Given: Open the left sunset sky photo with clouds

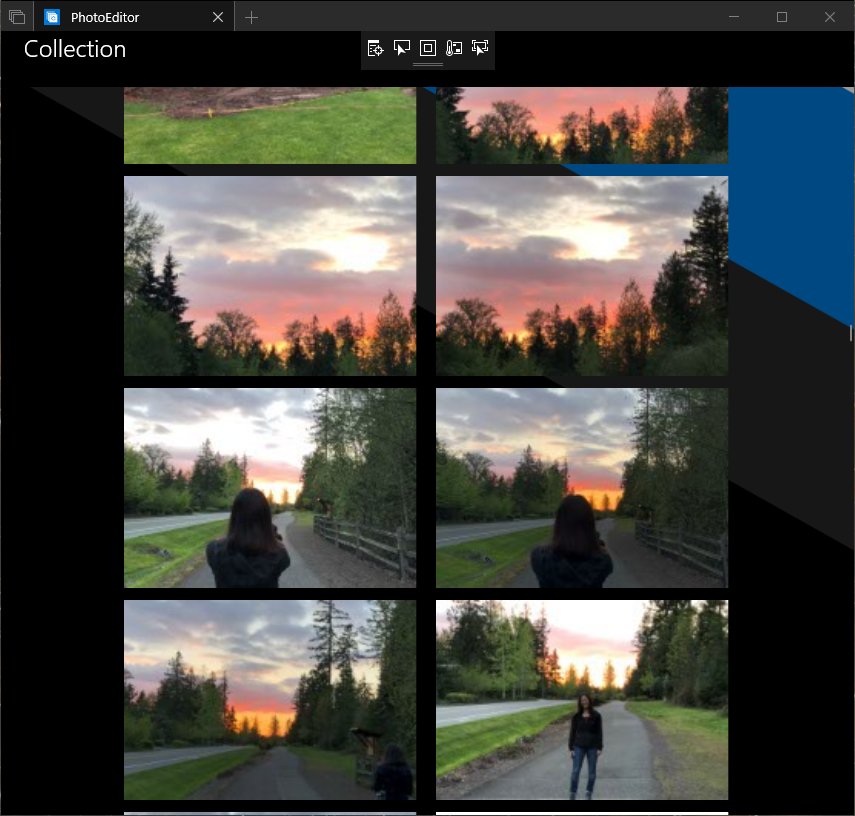Looking at the screenshot, I should click(x=270, y=275).
